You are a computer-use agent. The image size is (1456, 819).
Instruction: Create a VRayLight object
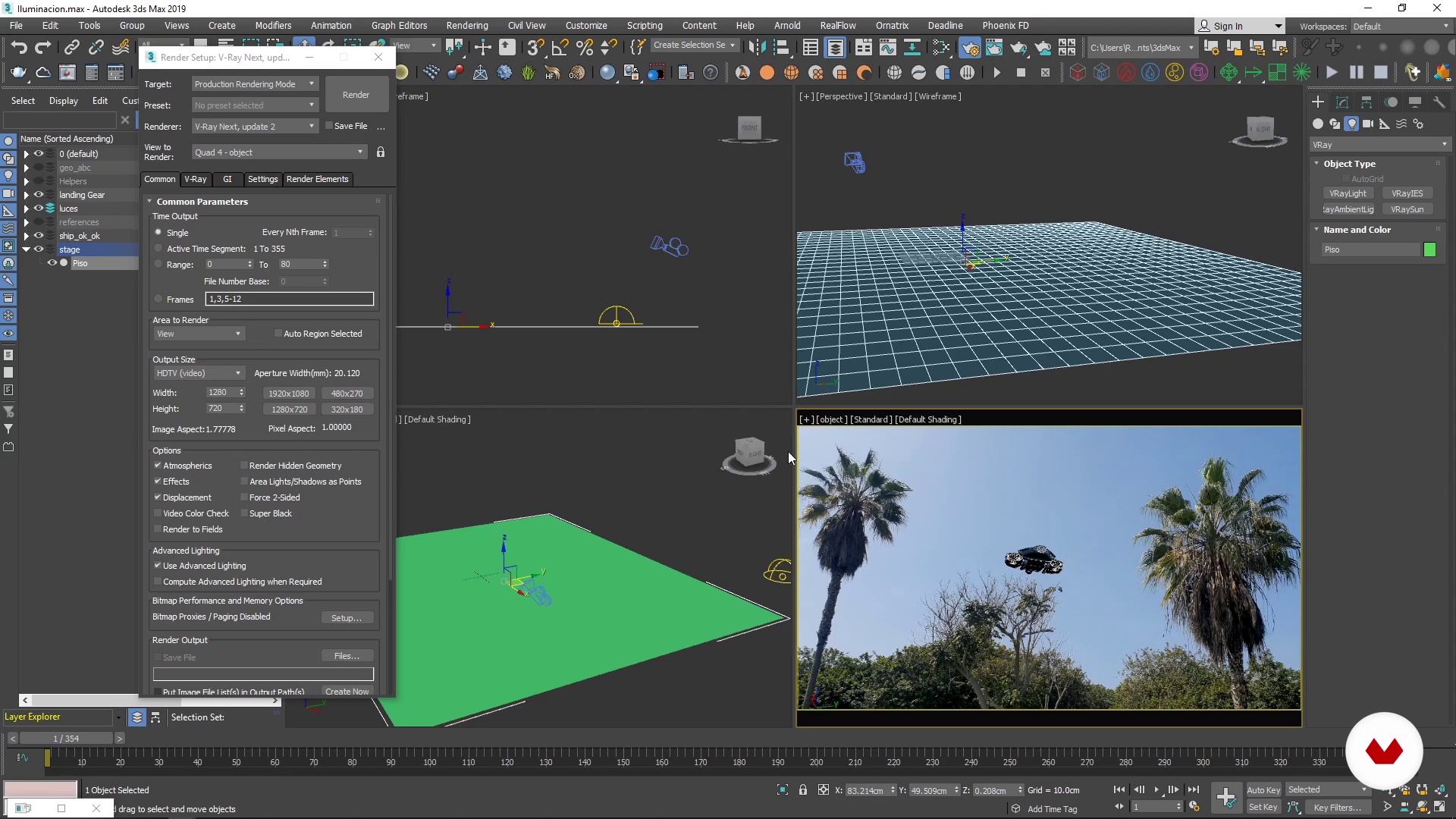coord(1348,193)
